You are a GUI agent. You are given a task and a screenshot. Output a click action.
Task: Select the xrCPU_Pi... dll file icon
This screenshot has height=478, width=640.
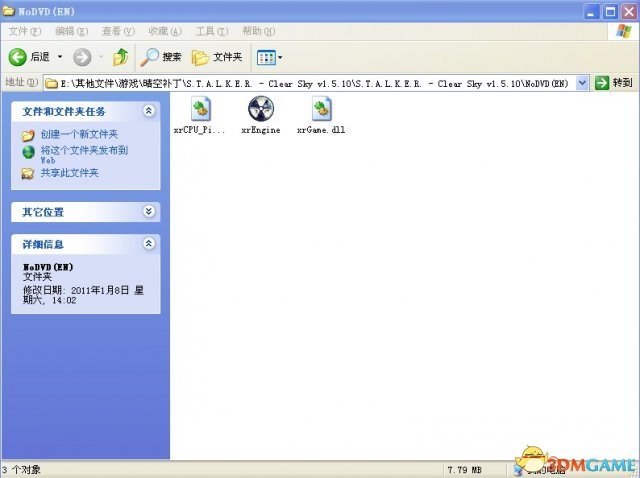(201, 109)
